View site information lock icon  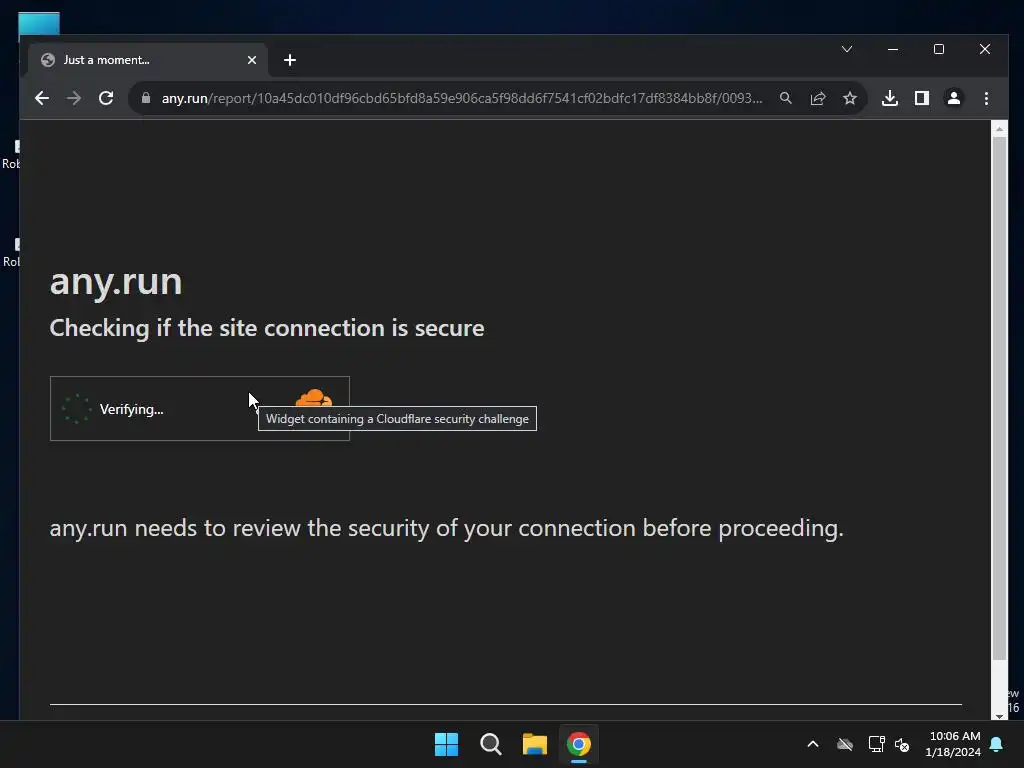[146, 98]
